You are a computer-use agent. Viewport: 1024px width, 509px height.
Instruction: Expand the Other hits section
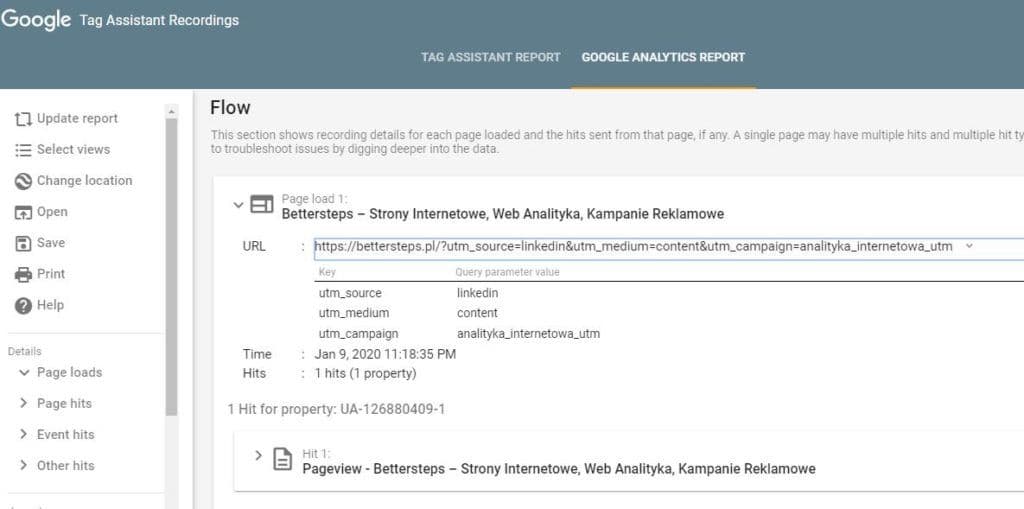click(24, 466)
